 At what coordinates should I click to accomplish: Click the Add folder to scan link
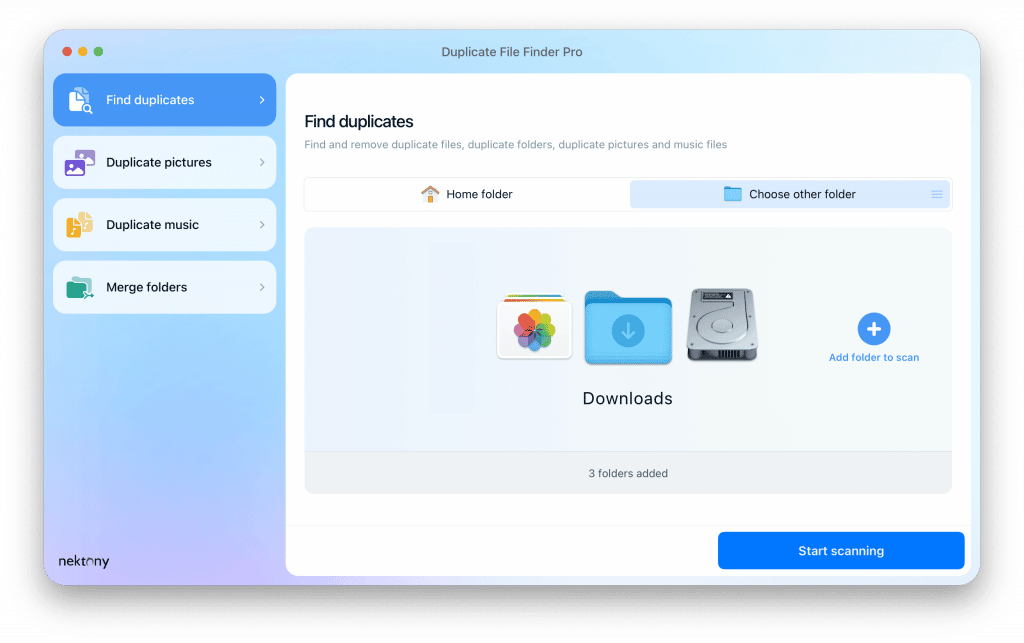coord(874,358)
